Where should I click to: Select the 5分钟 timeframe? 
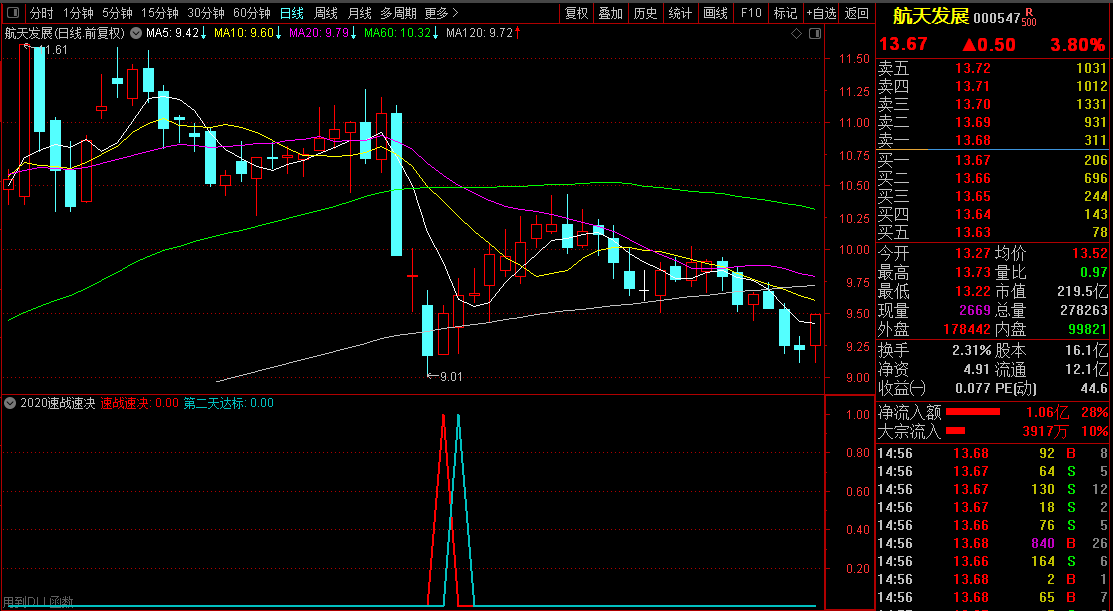point(117,13)
